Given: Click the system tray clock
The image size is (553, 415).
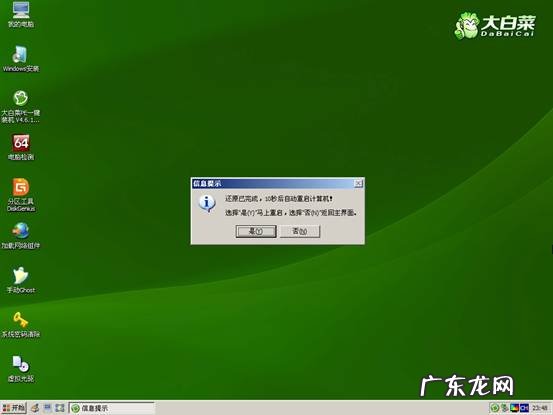Looking at the screenshot, I should point(540,408).
